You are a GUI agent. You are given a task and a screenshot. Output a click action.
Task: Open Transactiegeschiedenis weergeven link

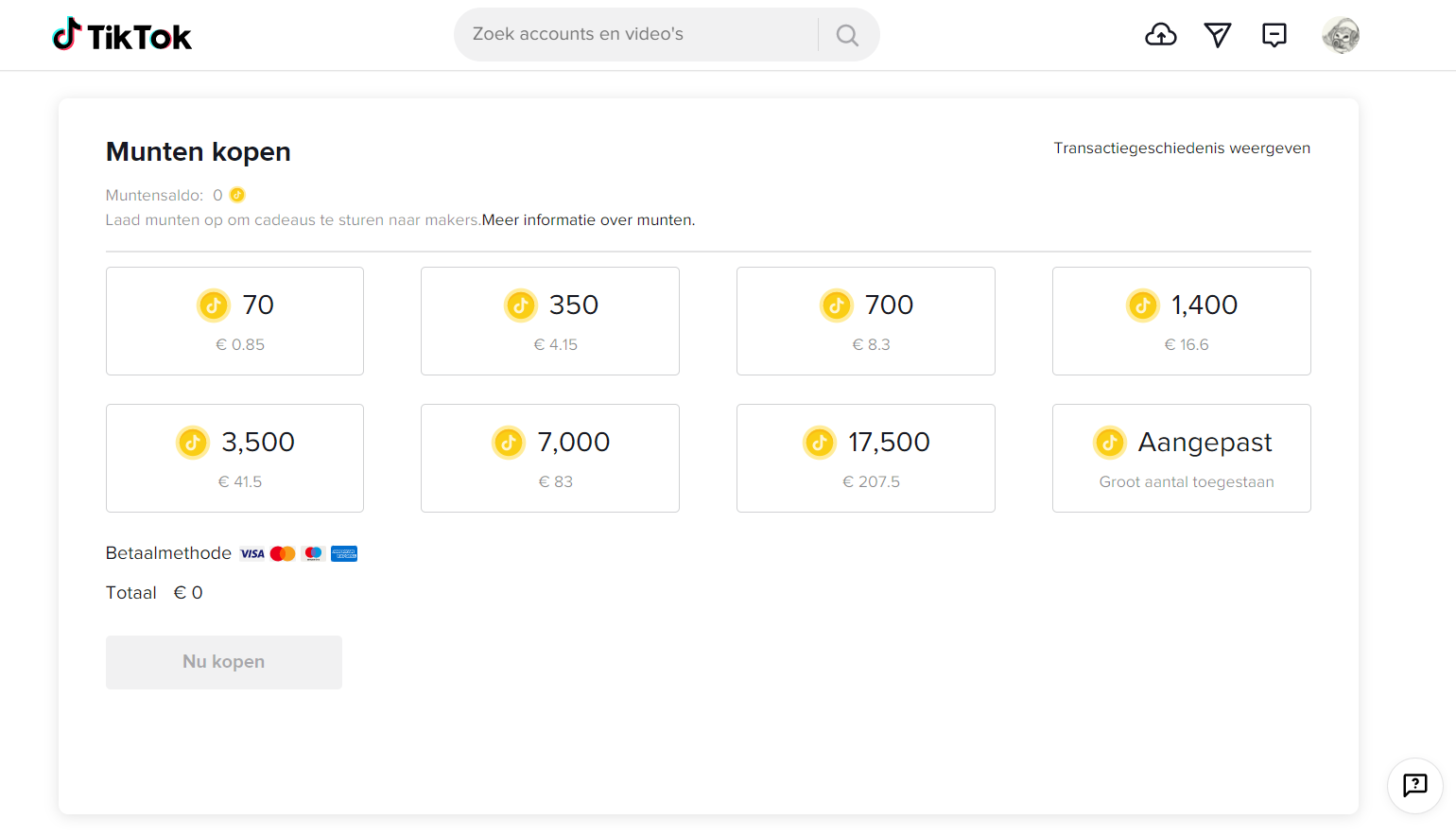coord(1182,148)
